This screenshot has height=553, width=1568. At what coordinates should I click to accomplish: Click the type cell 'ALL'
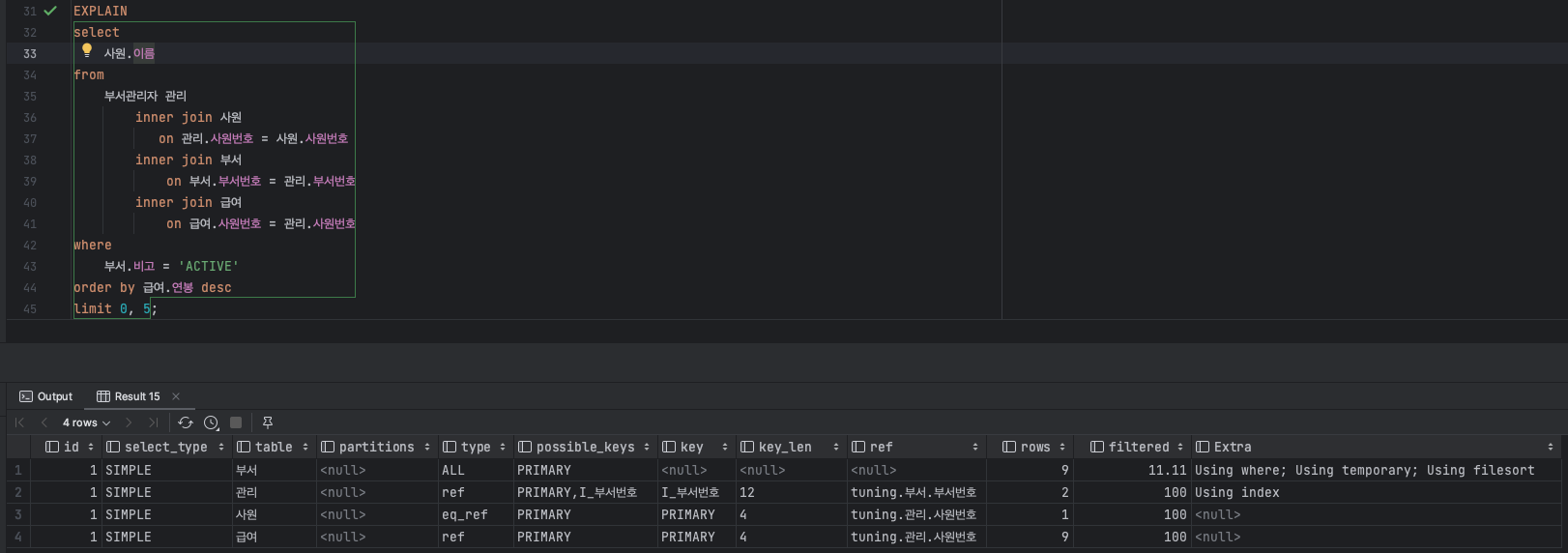(x=476, y=470)
